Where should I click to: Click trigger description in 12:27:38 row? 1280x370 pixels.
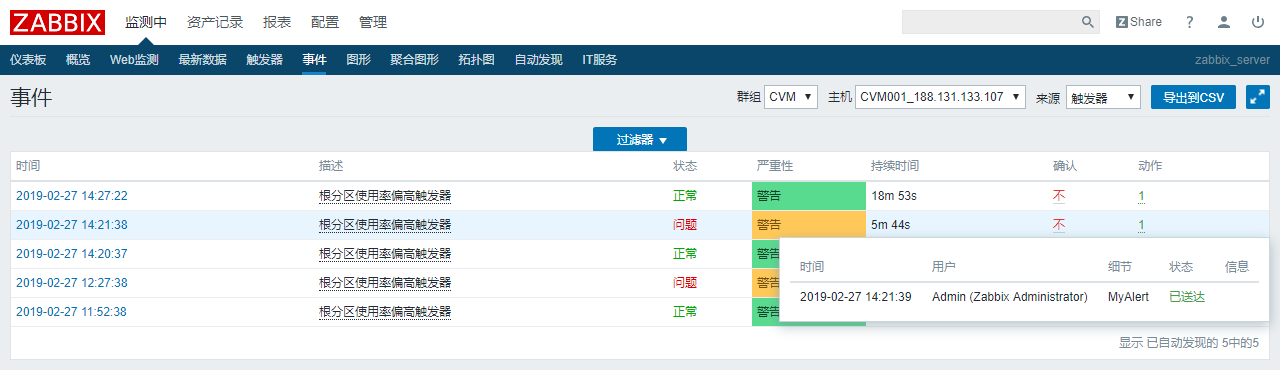pyautogui.click(x=385, y=283)
